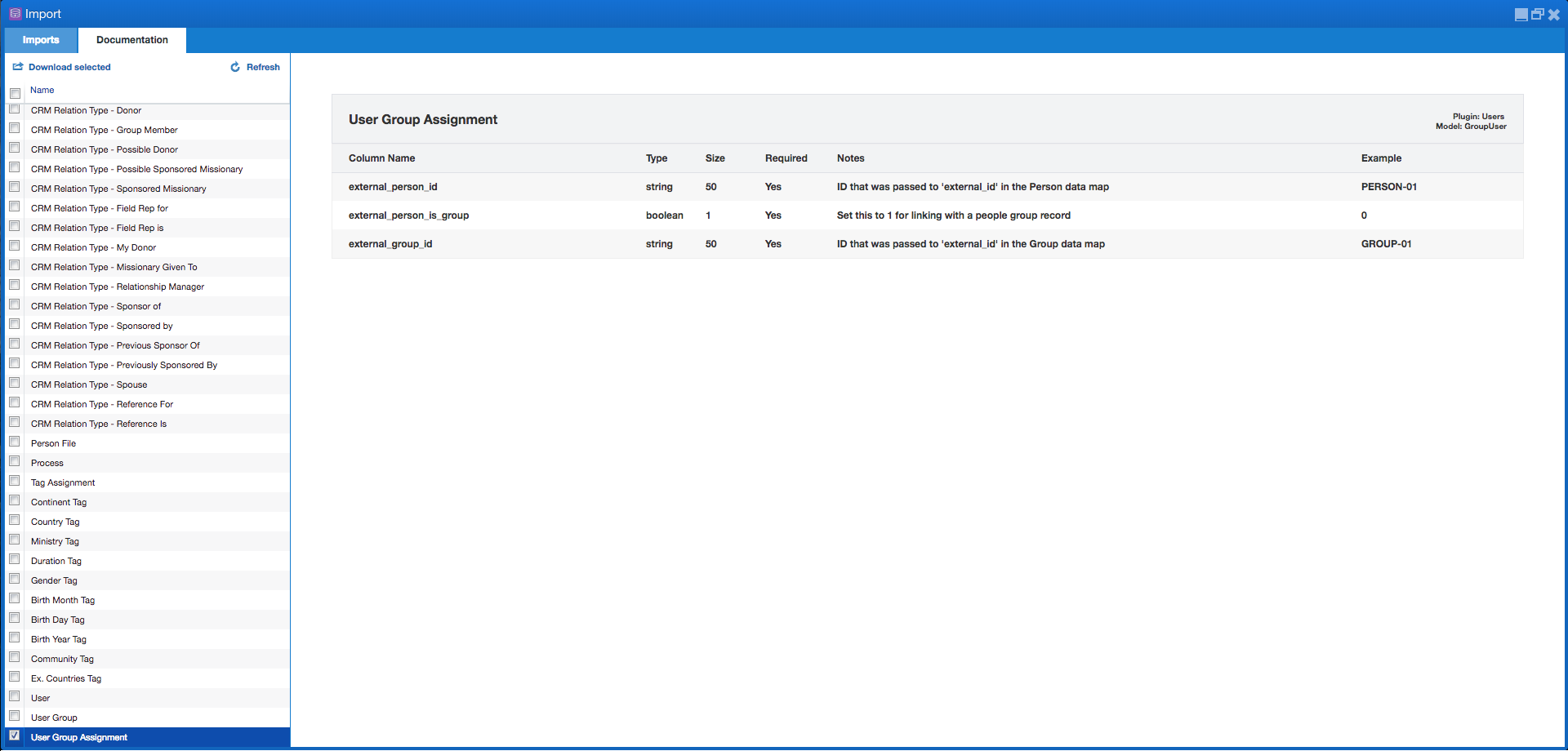Click the 'boolean' type cell
The height and width of the screenshot is (751, 1568).
point(664,216)
